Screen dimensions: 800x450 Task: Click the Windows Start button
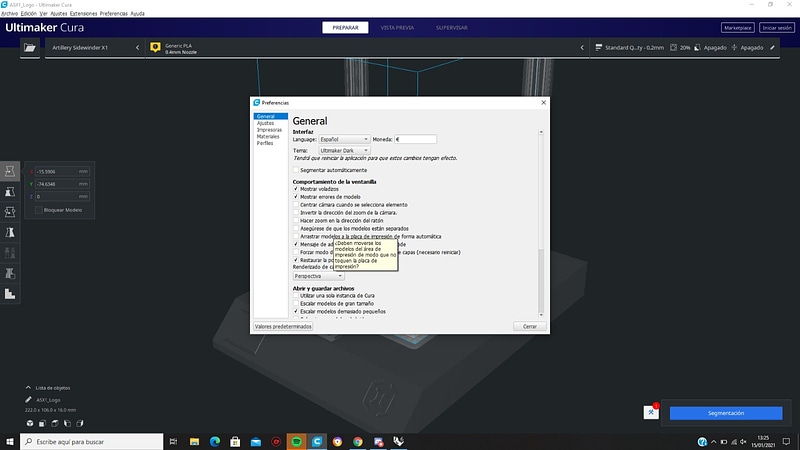coord(10,441)
